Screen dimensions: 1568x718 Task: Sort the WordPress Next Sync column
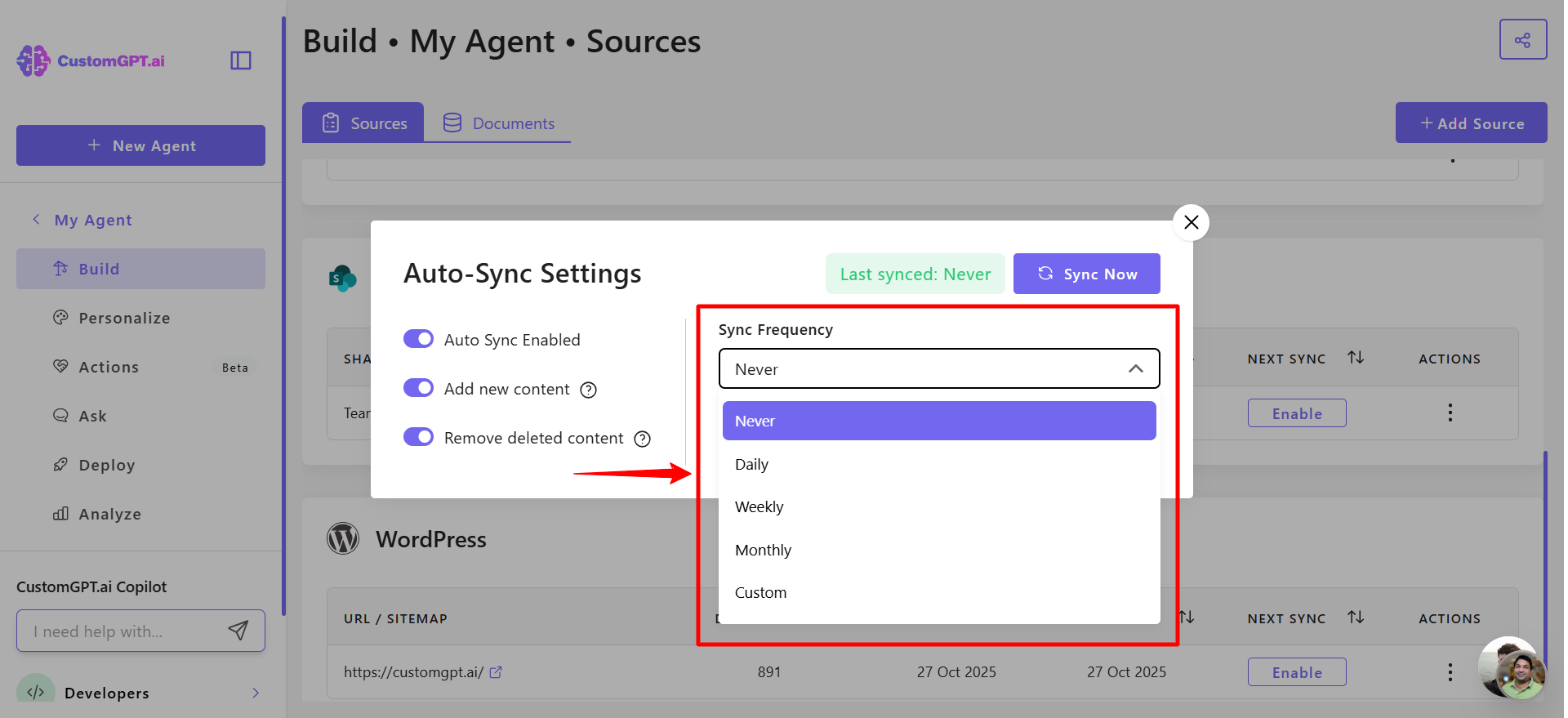pos(1356,618)
